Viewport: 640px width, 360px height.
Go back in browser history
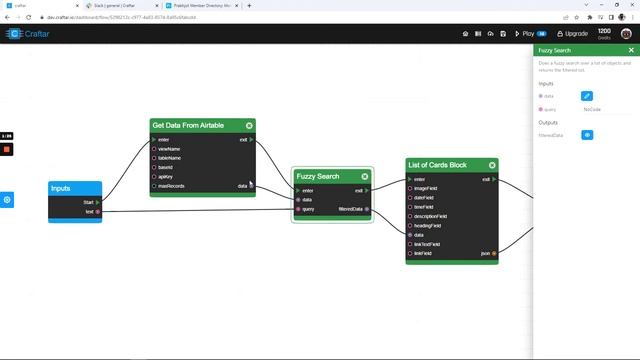click(x=7, y=18)
